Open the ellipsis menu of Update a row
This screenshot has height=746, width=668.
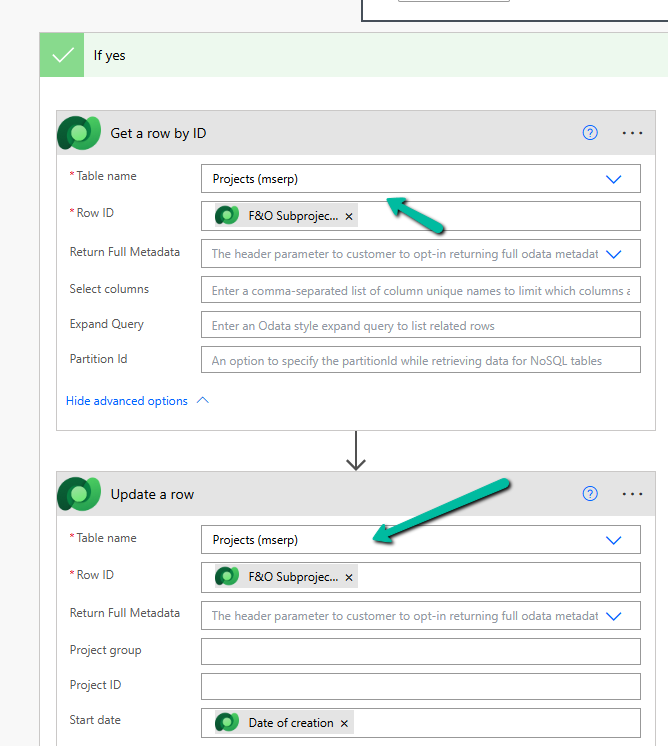(x=632, y=494)
